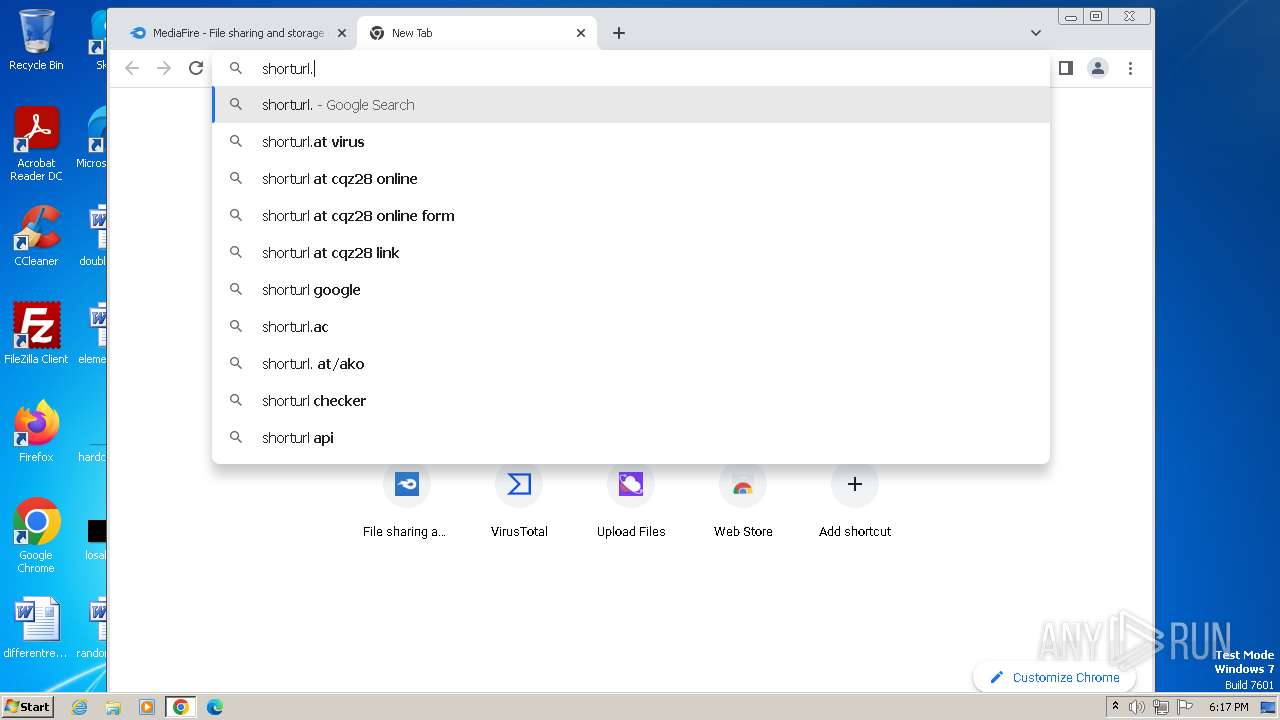Pick suggestion shorturl at cqz28 online
The height and width of the screenshot is (720, 1280).
point(631,179)
